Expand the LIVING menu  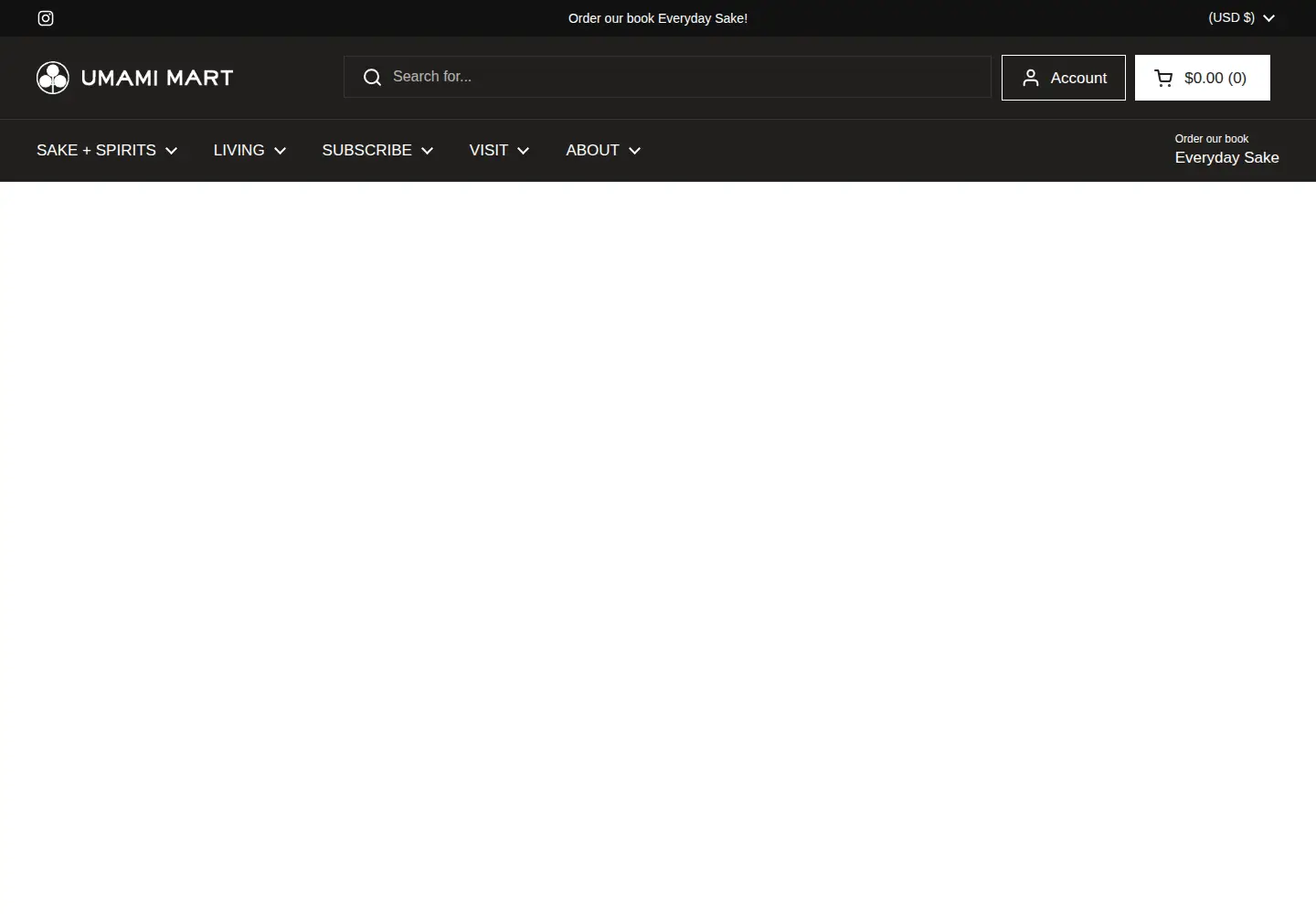[249, 150]
